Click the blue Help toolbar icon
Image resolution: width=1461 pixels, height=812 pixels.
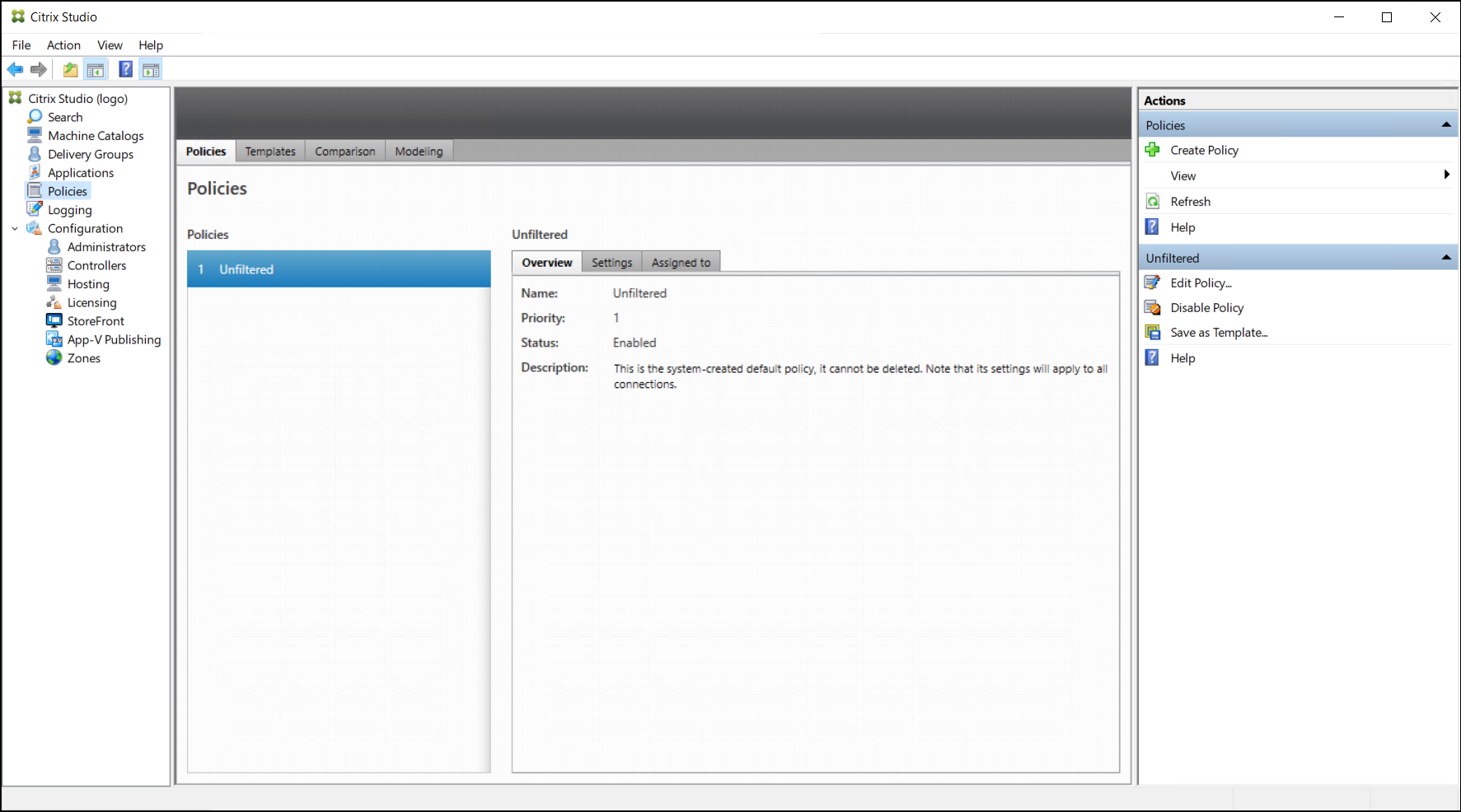[125, 69]
